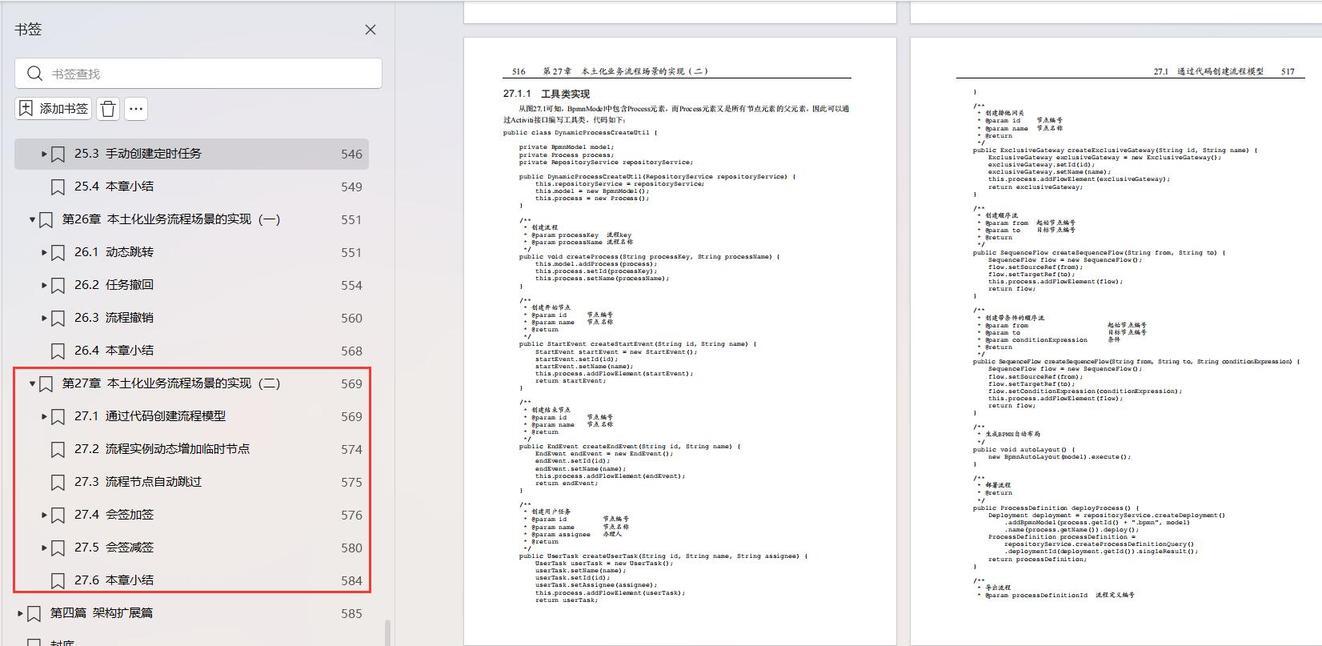Click page number 585 for 第四篇
Screen dimensions: 1322x646
point(351,613)
